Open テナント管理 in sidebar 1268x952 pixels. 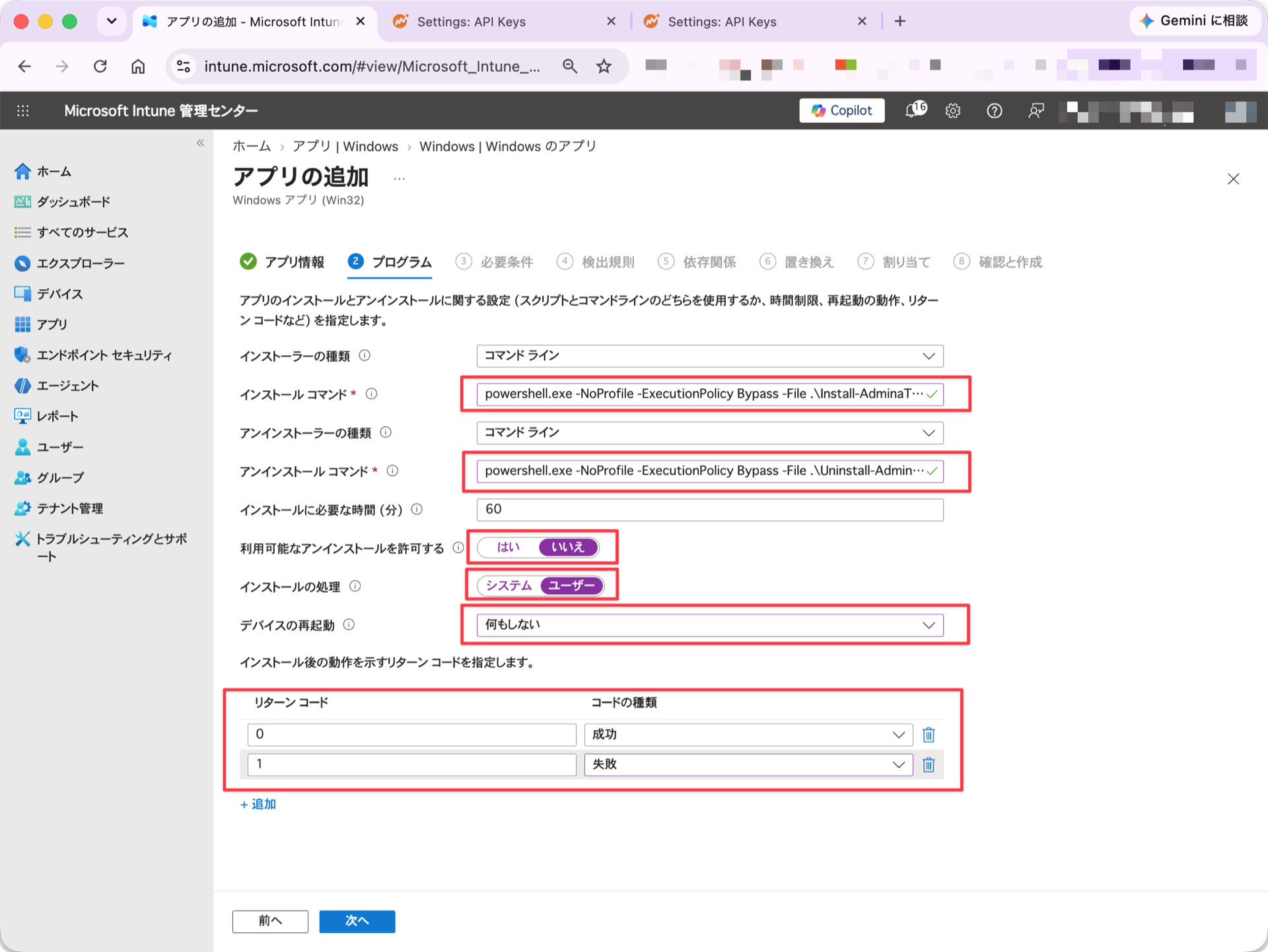[59, 508]
